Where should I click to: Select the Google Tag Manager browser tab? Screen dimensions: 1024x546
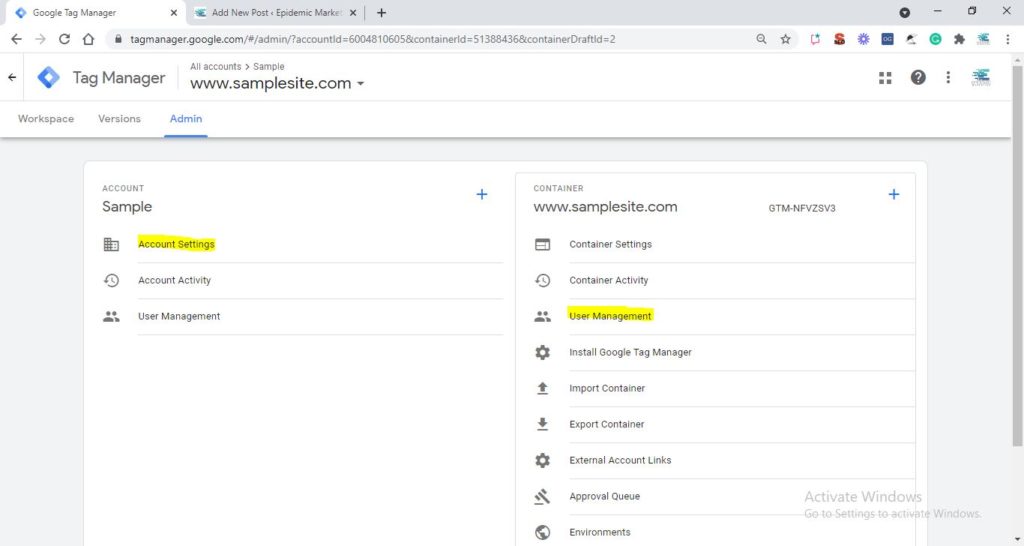95,12
